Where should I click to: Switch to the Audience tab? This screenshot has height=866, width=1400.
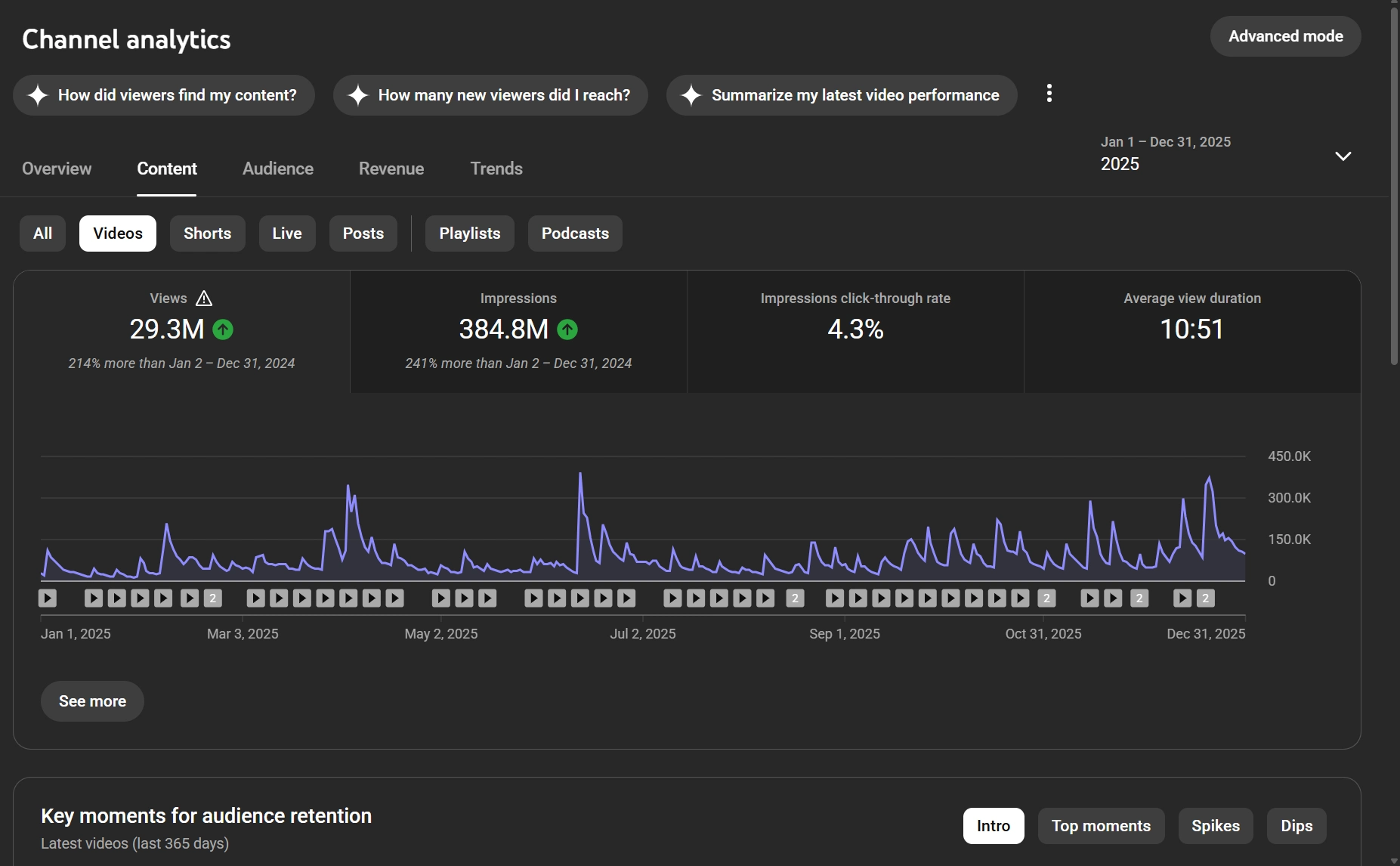[x=277, y=169]
